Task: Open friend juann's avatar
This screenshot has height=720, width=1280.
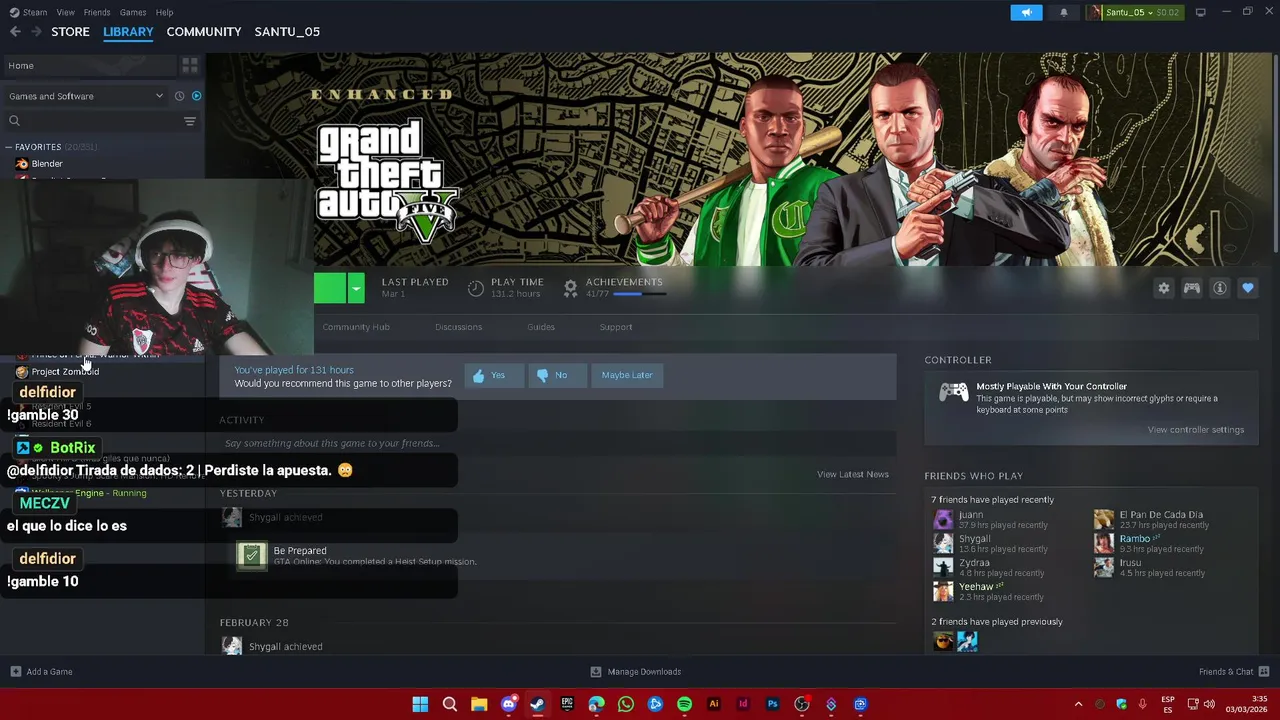Action: pos(943,519)
